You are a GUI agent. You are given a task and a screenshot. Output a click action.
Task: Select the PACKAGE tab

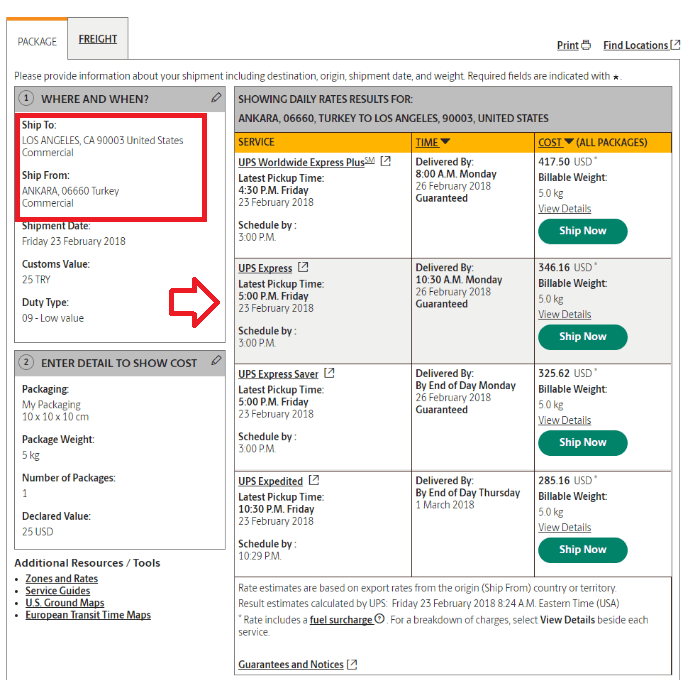pyautogui.click(x=37, y=42)
